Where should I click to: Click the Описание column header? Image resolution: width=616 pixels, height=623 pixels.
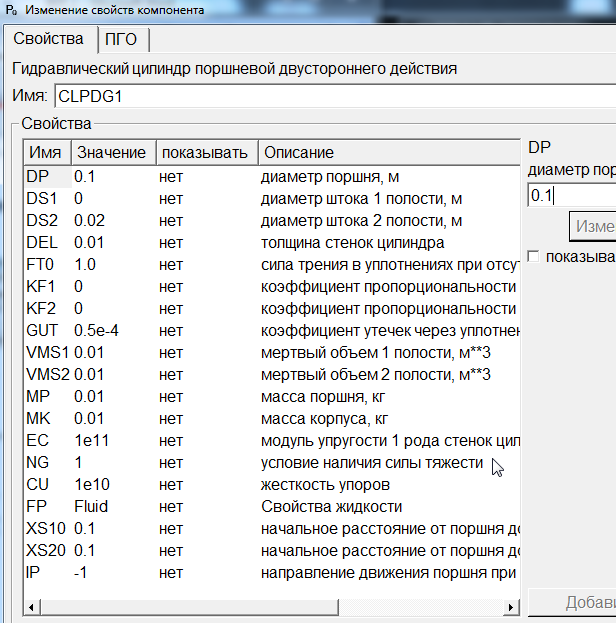coord(388,152)
